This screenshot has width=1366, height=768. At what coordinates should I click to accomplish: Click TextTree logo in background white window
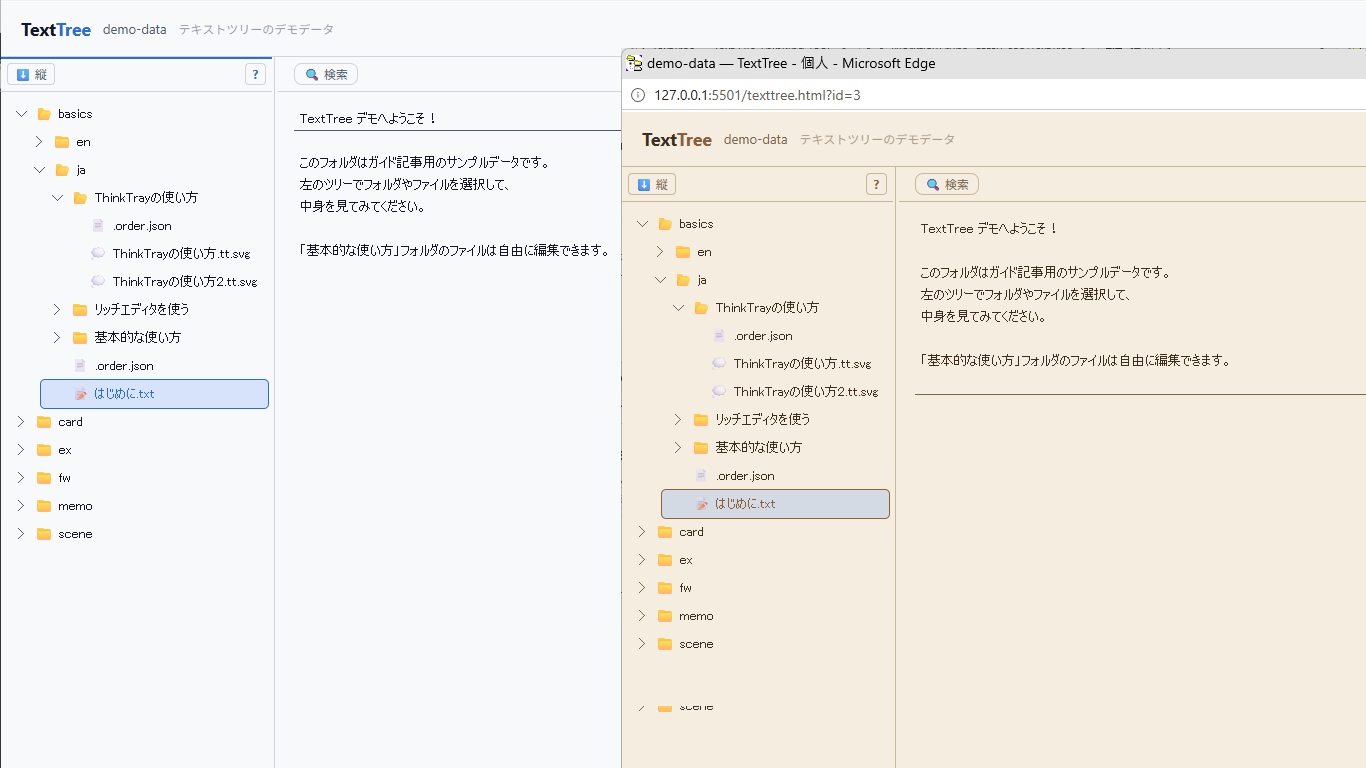tap(56, 30)
